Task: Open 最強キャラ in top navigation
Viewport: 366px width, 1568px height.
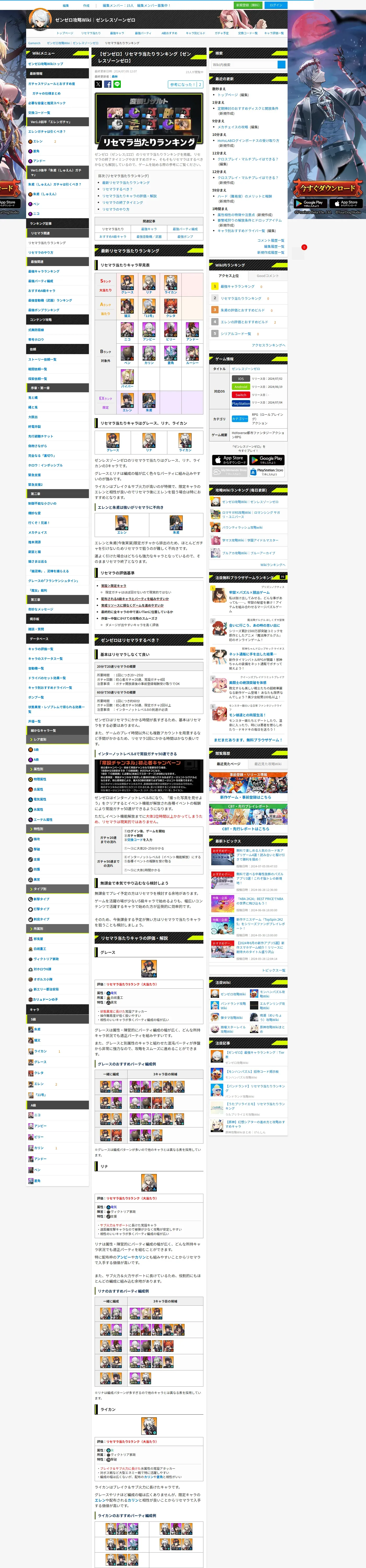Action: 117,33
